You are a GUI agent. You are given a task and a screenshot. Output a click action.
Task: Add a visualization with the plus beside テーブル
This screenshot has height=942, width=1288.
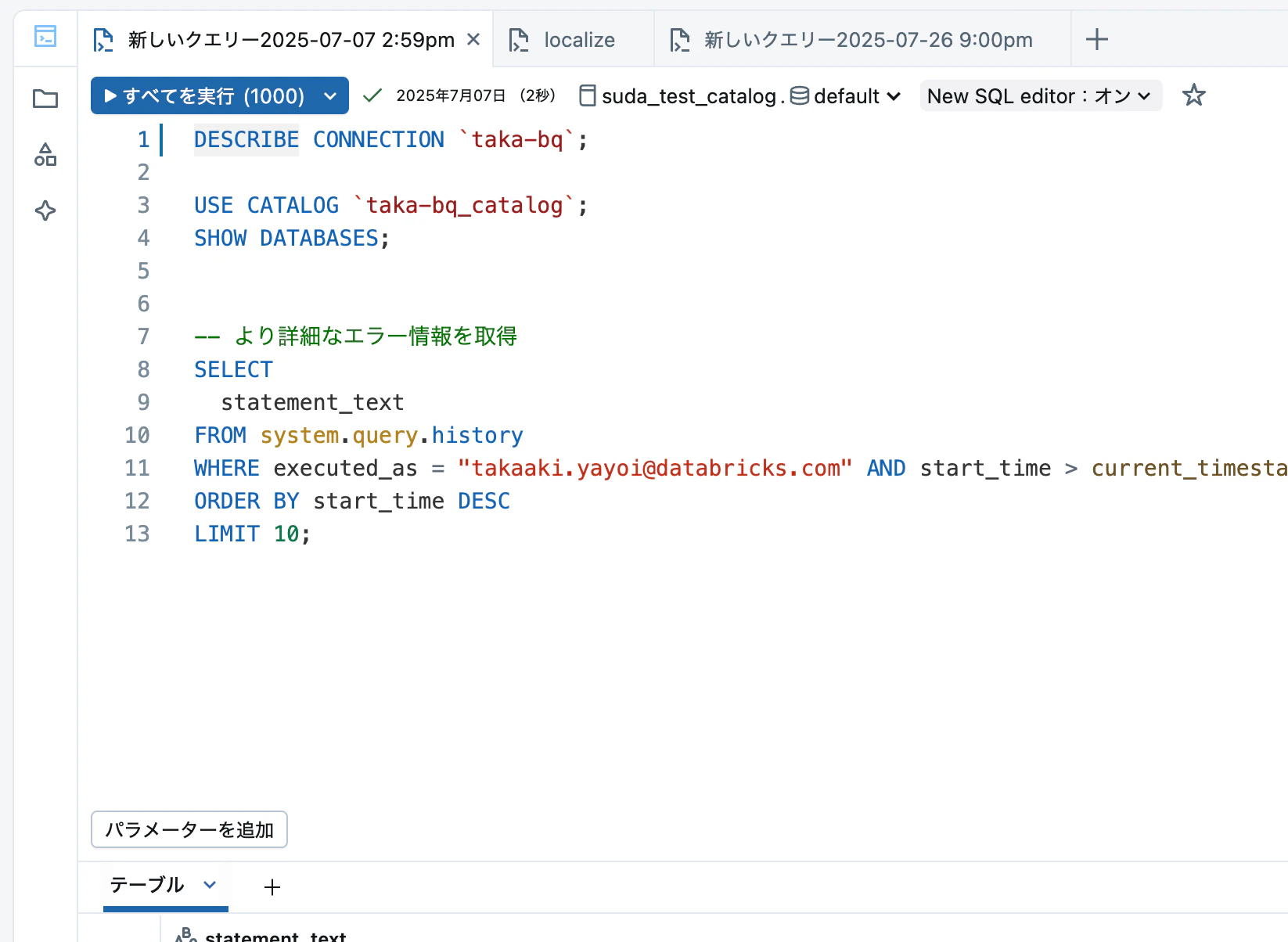tap(272, 887)
